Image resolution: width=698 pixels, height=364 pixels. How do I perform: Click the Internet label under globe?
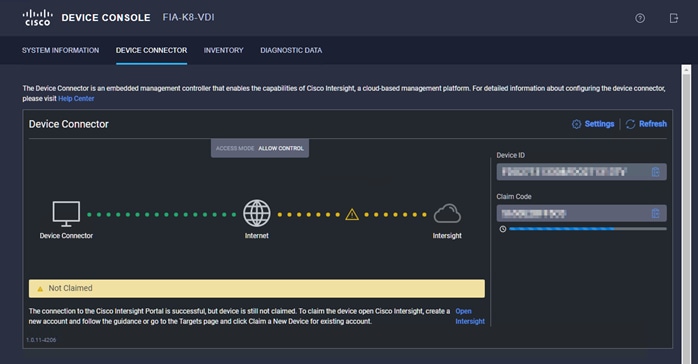(256, 236)
